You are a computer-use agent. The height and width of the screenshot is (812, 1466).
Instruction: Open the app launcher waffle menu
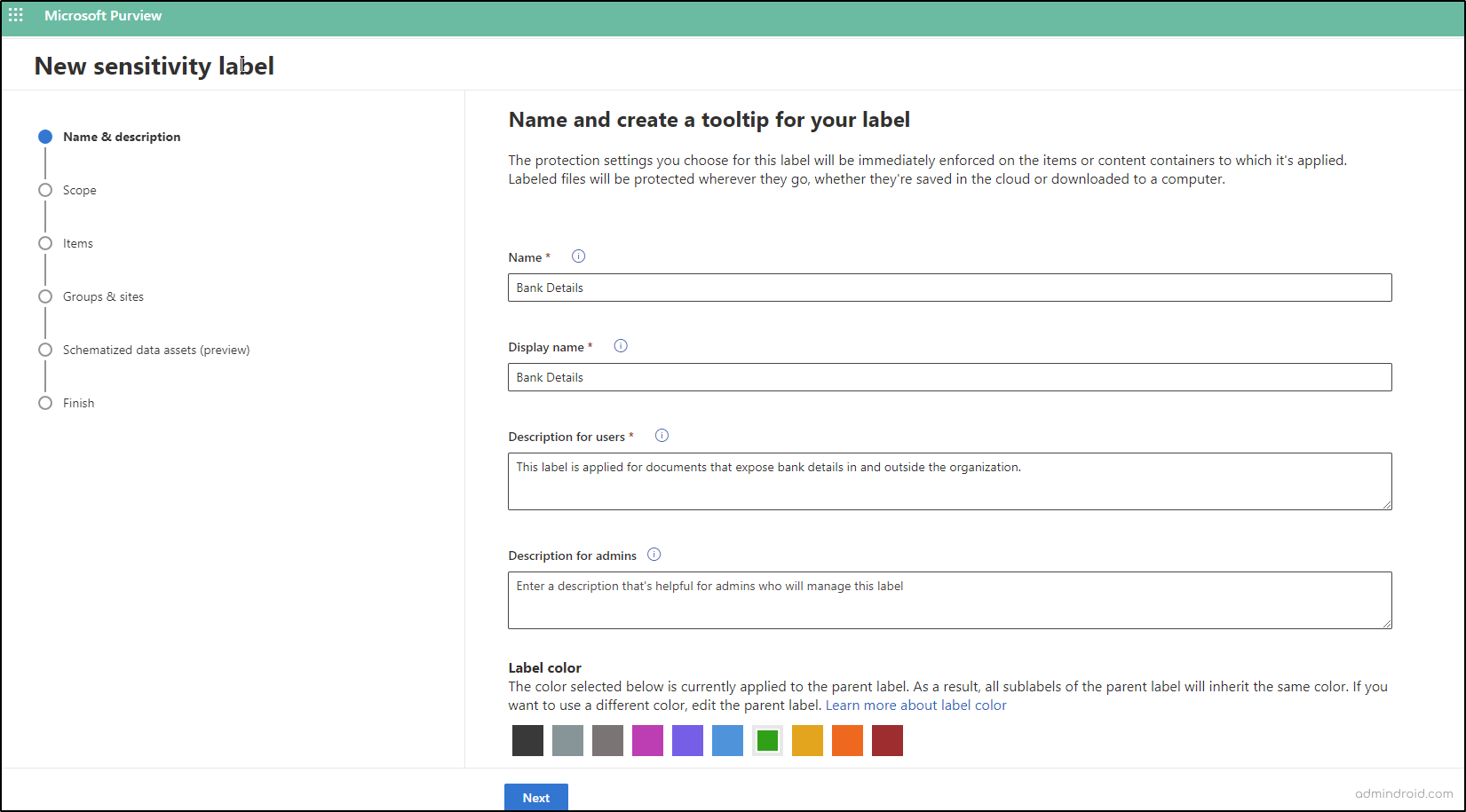pos(15,15)
